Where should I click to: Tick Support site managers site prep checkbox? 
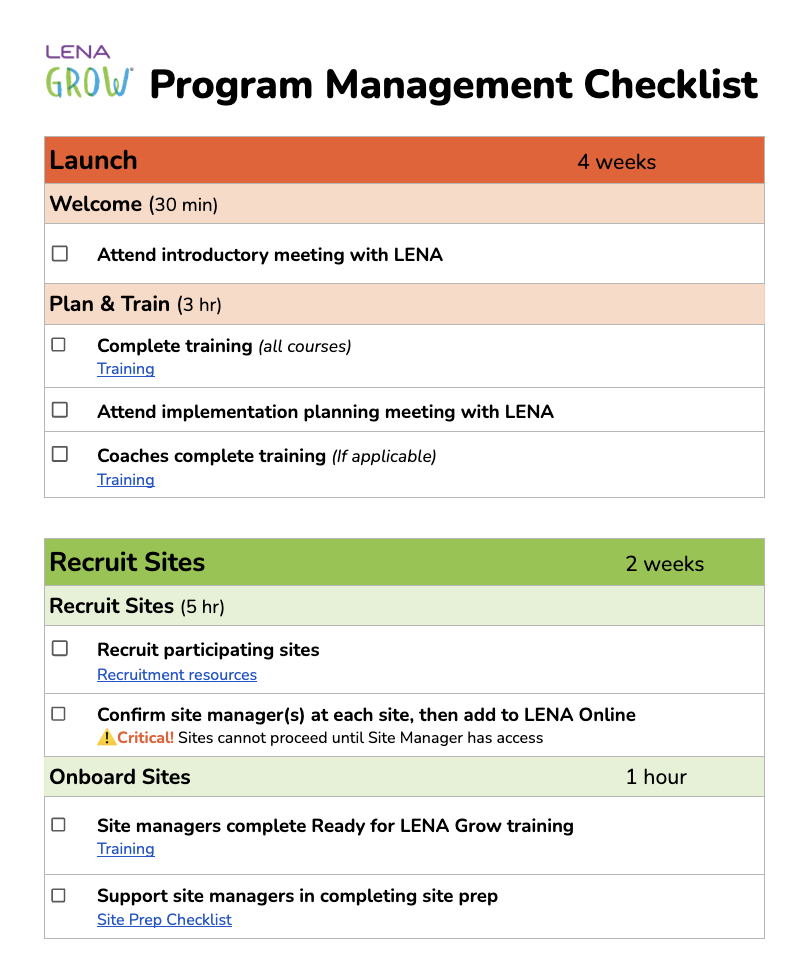point(59,896)
